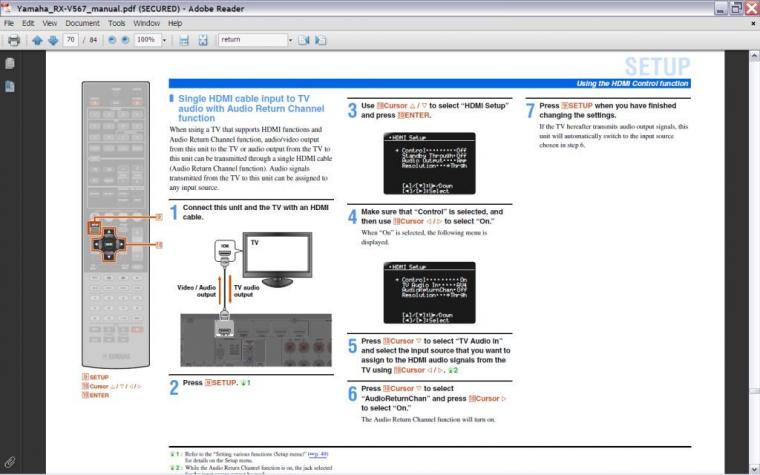This screenshot has width=760, height=475.
Task: Go to previous page with up arrow
Action: point(37,40)
